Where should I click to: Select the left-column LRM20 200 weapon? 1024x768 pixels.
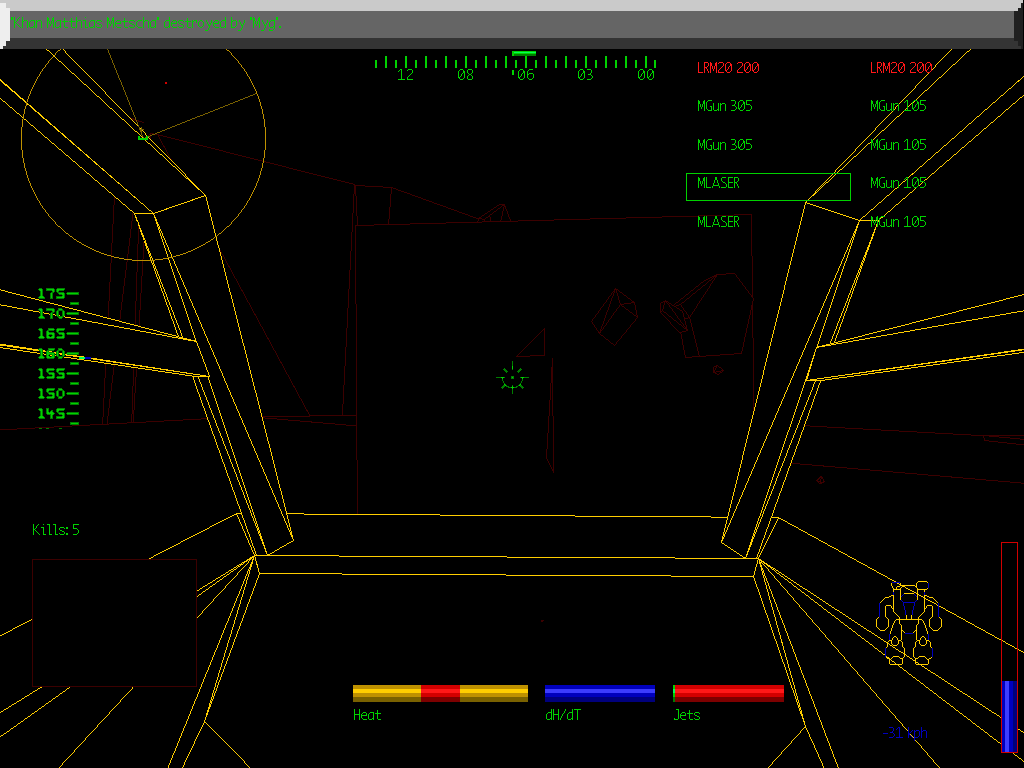click(x=727, y=68)
